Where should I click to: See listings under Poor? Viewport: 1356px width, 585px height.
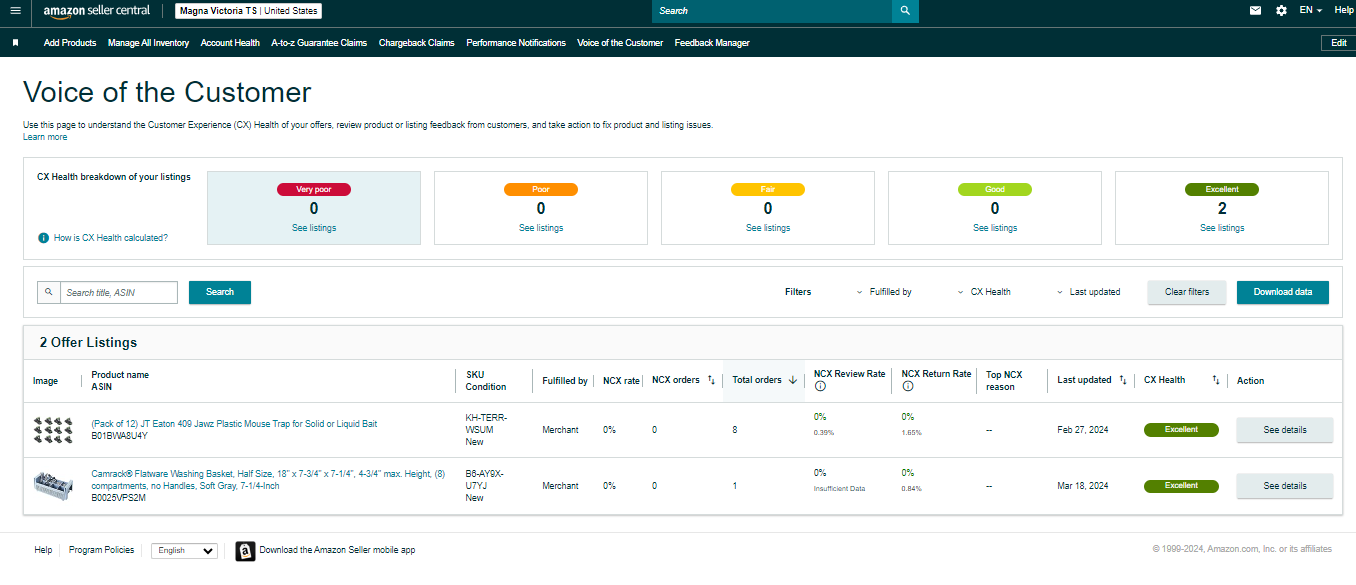point(541,228)
